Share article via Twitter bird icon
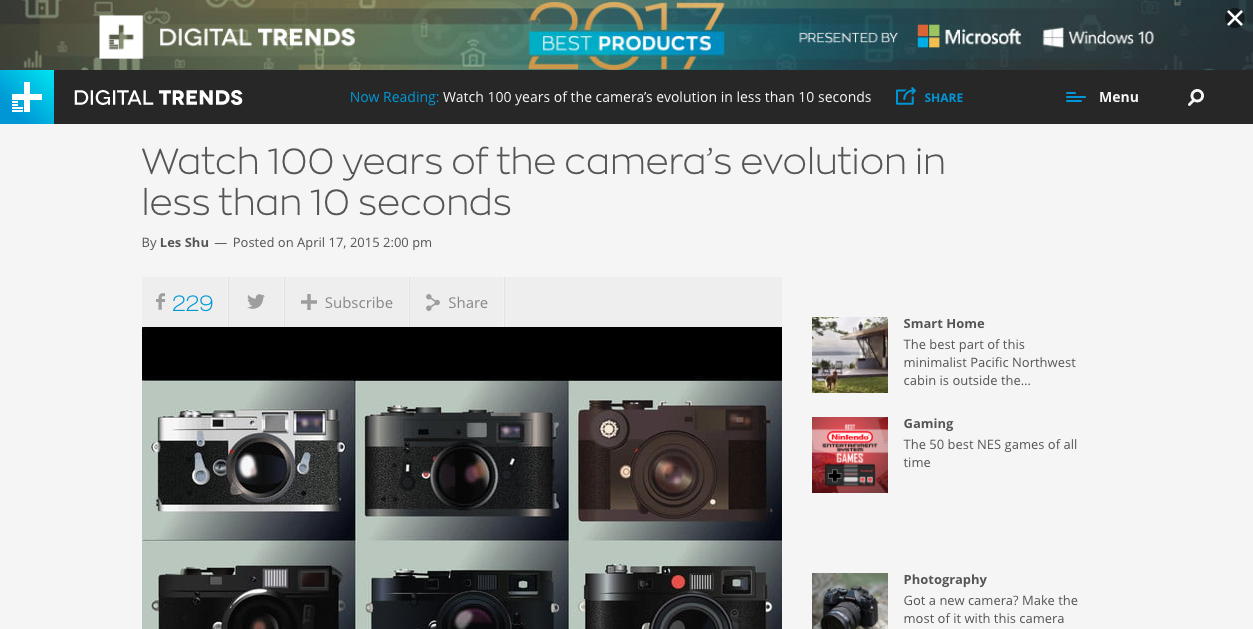 click(x=256, y=302)
